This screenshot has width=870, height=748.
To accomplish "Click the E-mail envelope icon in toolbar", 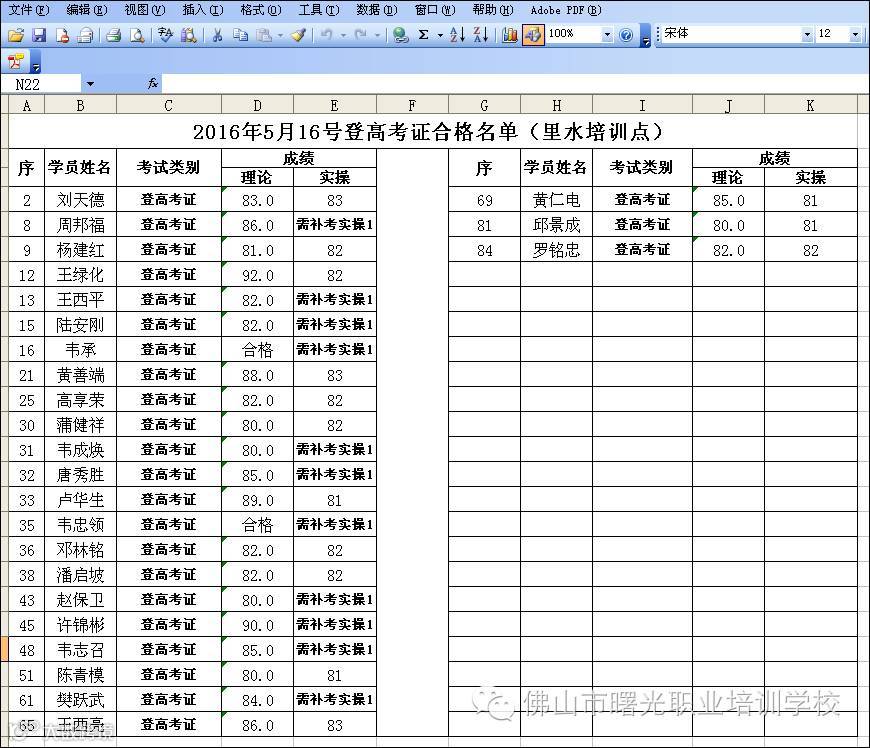I will (85, 35).
